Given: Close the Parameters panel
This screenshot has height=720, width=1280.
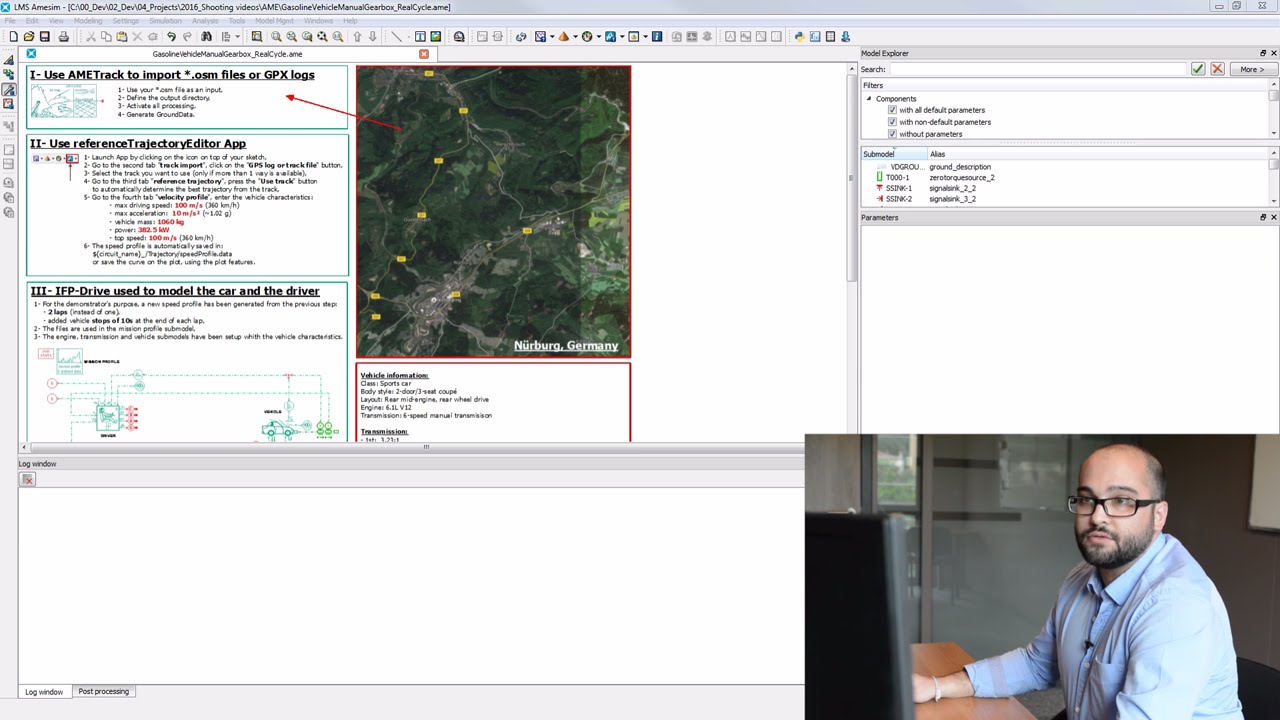Looking at the screenshot, I should pyautogui.click(x=1273, y=217).
